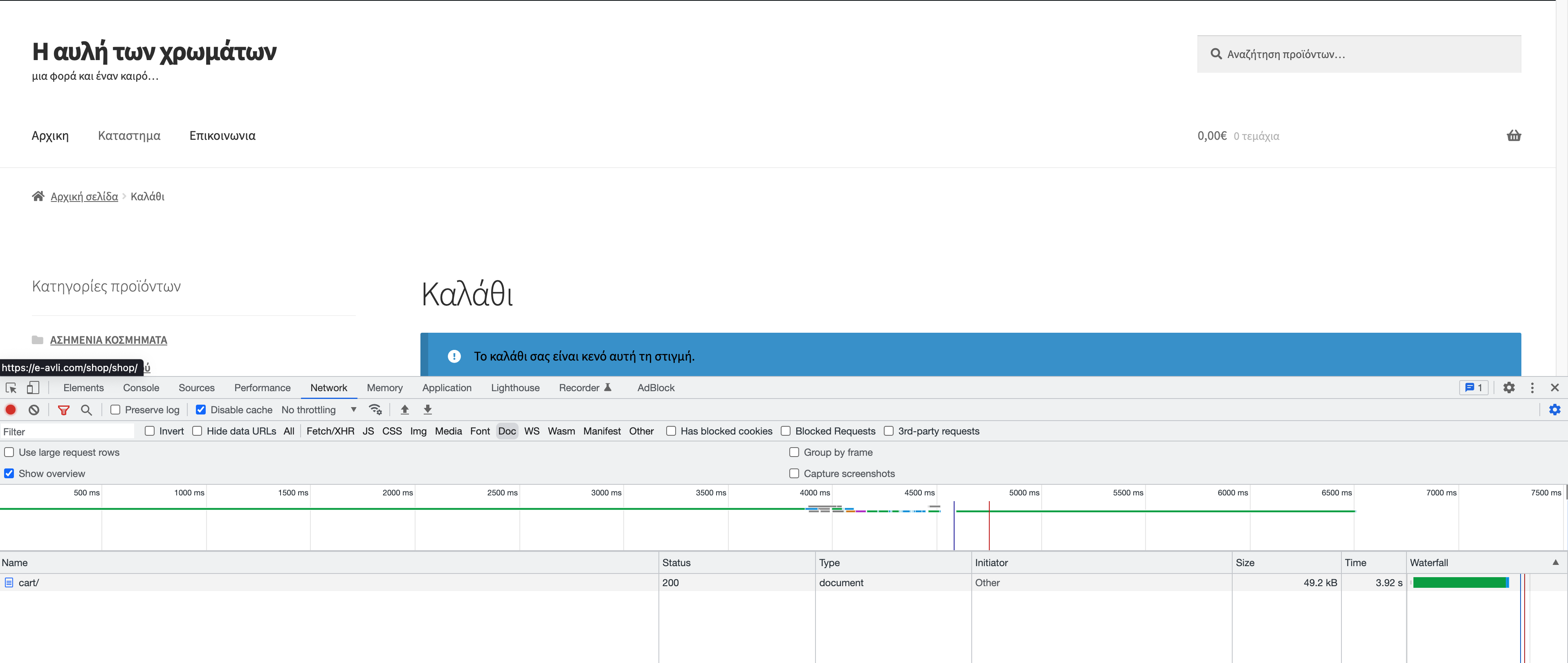Screen dimensions: 1568x663
Task: Open the ΑΣΗΜΕΝΙΑ ΚΟΣΜΗΜΑΤΑ category link
Action: [x=108, y=340]
